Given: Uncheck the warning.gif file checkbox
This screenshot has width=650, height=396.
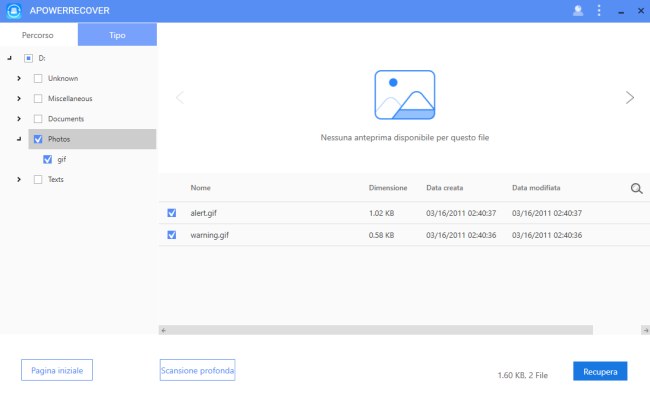Looking at the screenshot, I should pyautogui.click(x=172, y=235).
